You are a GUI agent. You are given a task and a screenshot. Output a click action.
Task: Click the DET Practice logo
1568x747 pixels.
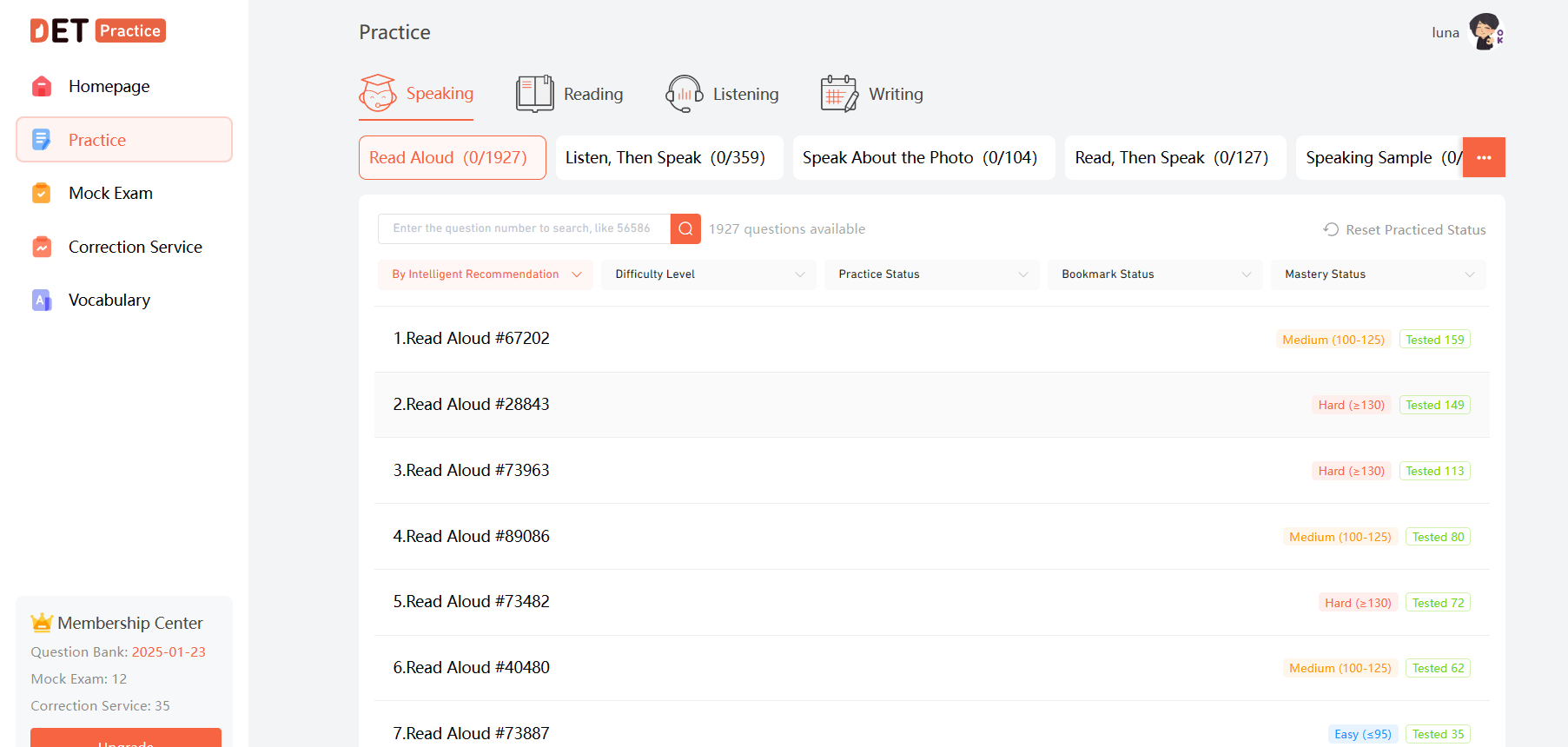point(97,30)
